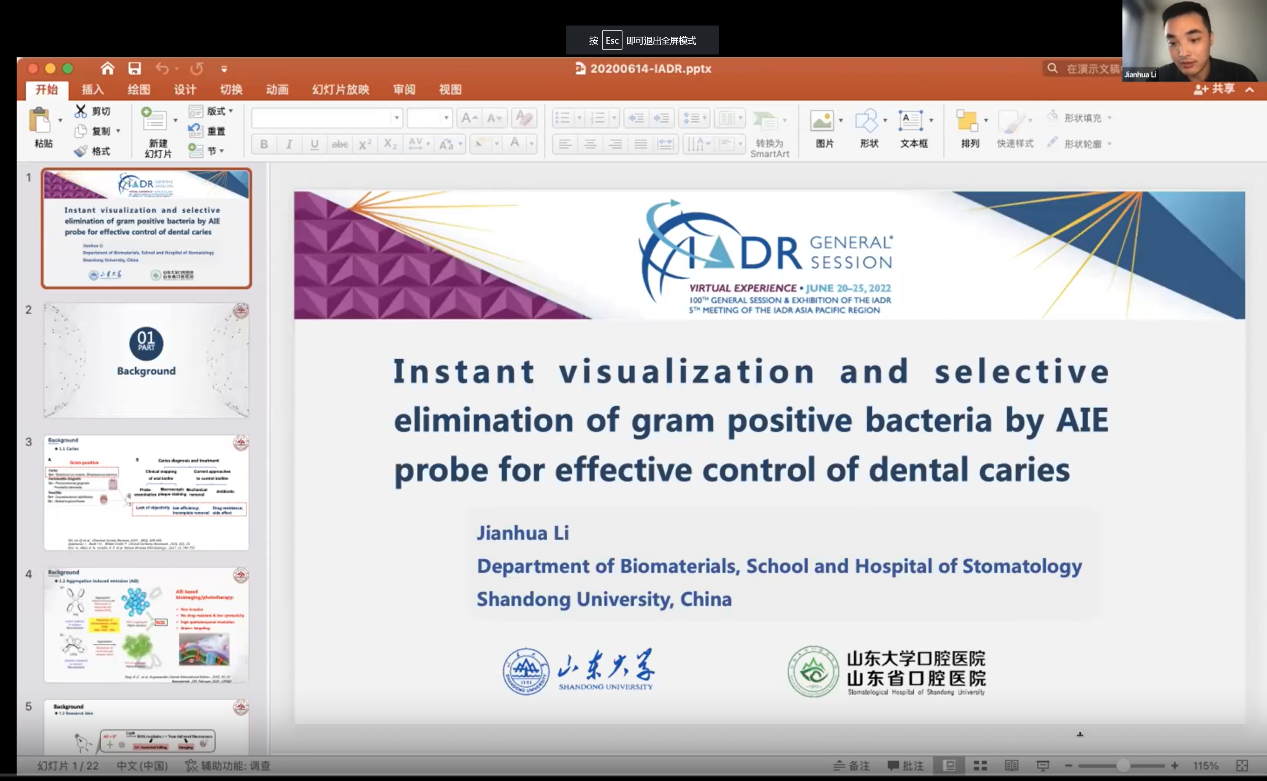Switch to slide sorter view
This screenshot has height=781, width=1267.
pyautogui.click(x=980, y=766)
